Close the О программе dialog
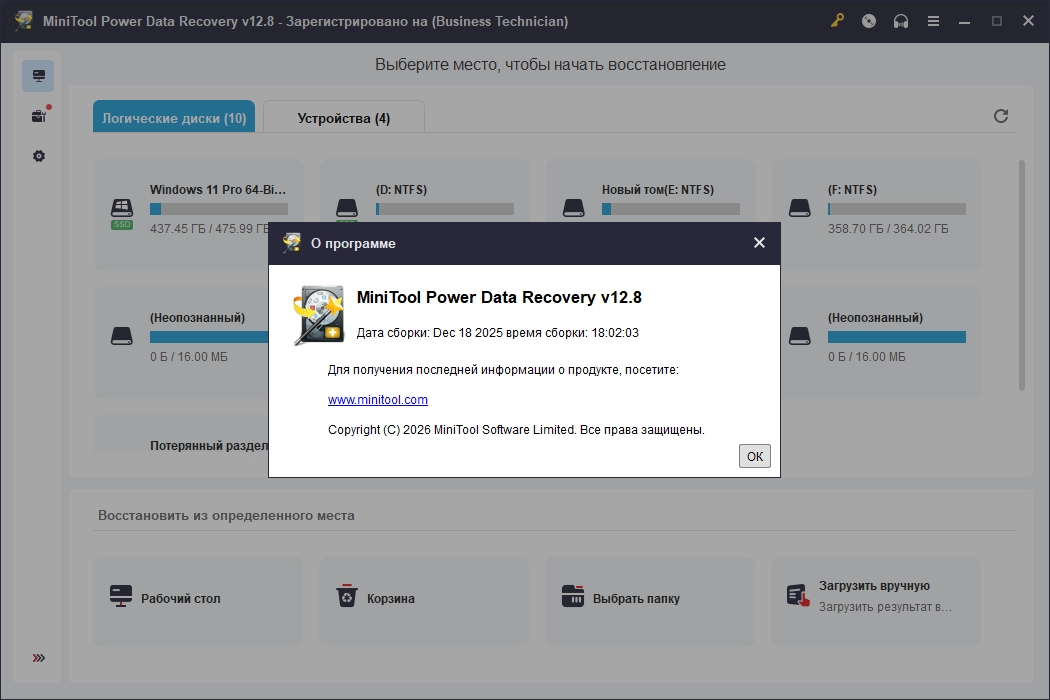This screenshot has height=700, width=1050. [x=759, y=242]
